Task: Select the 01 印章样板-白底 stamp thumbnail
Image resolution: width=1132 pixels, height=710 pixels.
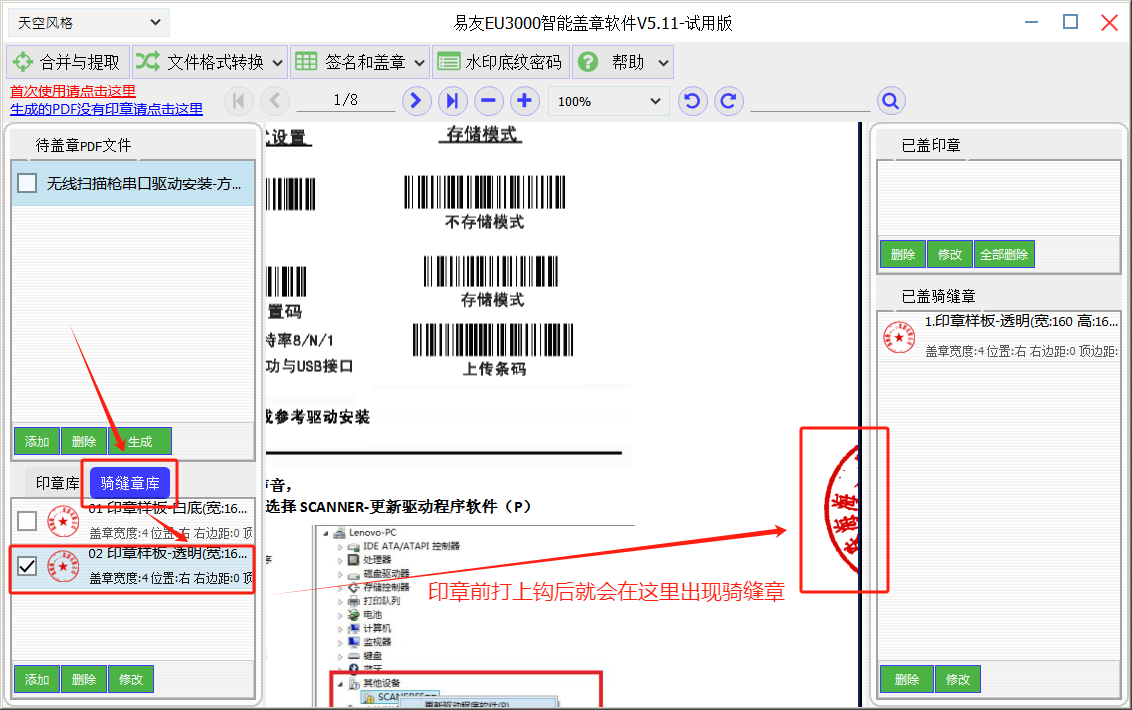Action: click(x=64, y=521)
